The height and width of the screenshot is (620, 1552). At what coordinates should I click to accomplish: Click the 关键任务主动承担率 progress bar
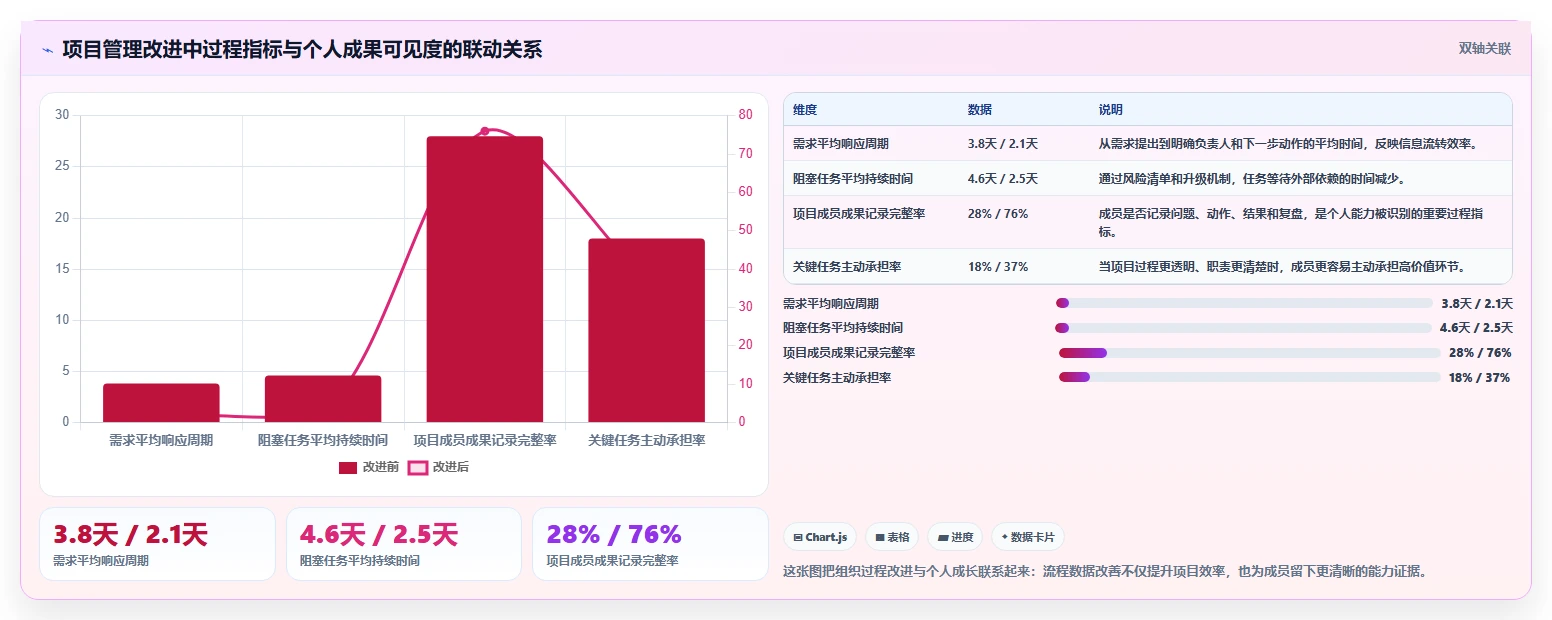(x=1249, y=377)
